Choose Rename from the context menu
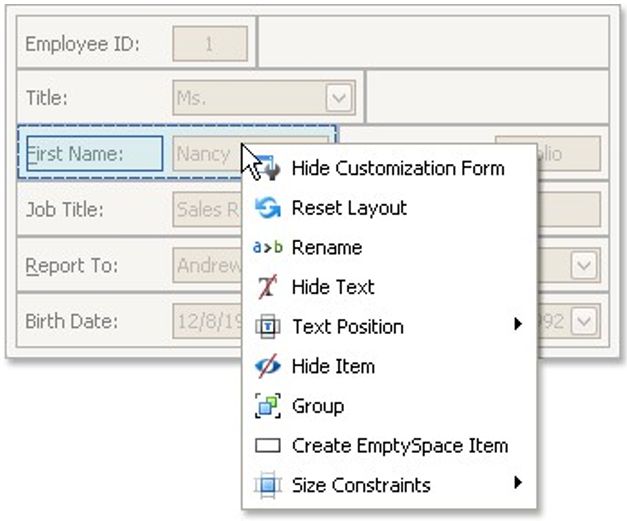Screen dimensions: 627x521 326,248
